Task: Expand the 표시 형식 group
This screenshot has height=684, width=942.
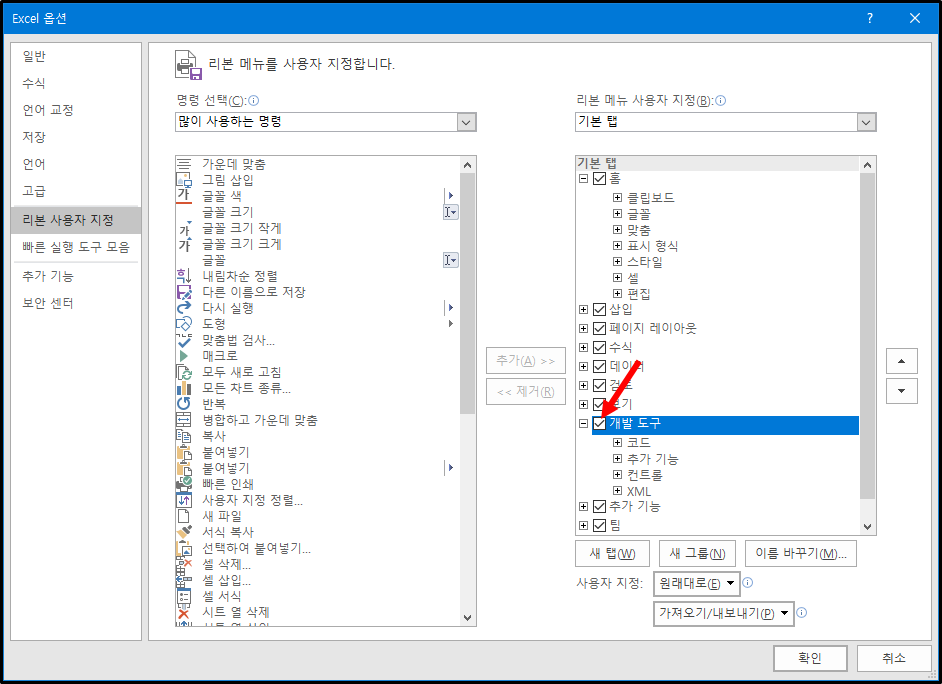Action: tap(617, 246)
